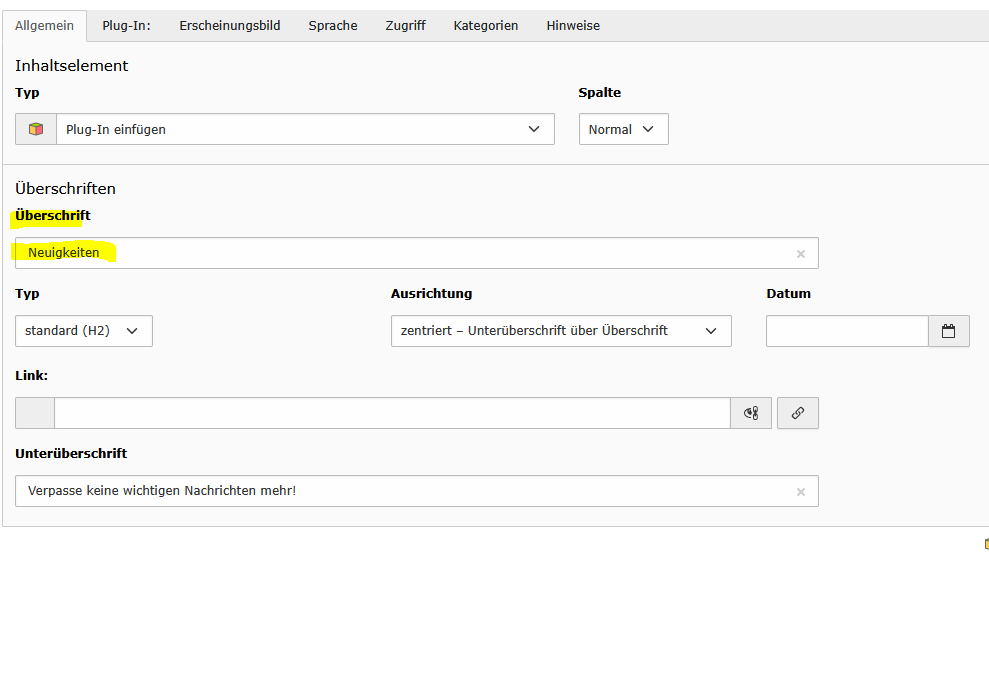Clear the Überschrift field with its X
Screen dimensions: 989x700
pyautogui.click(x=800, y=254)
